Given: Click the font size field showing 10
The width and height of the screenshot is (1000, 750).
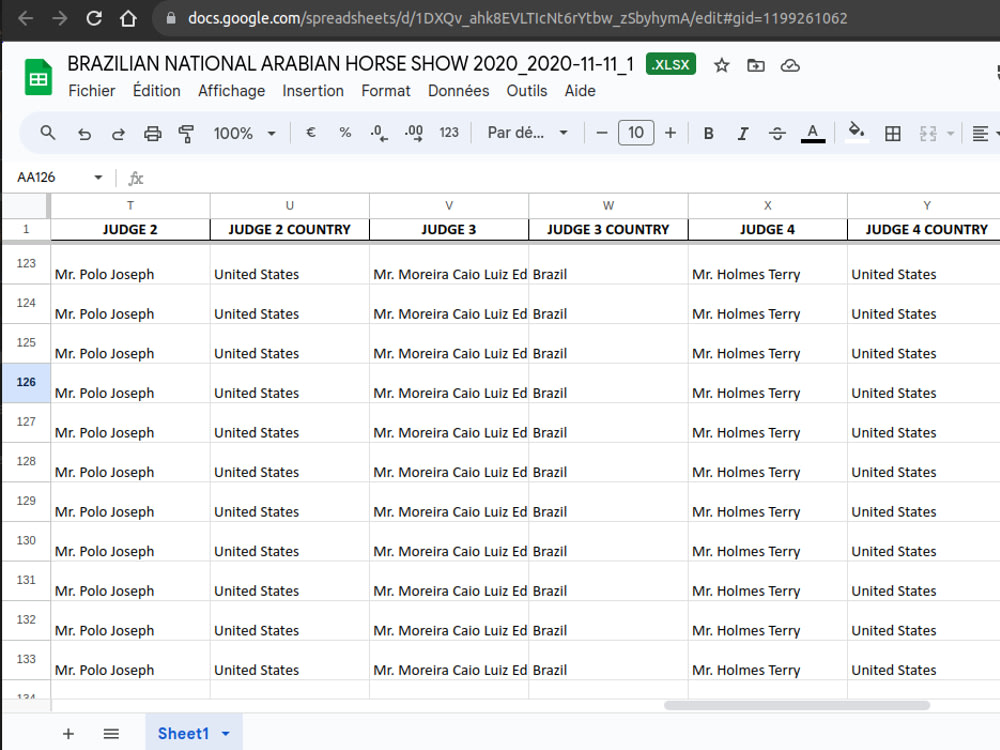Looking at the screenshot, I should tap(636, 133).
